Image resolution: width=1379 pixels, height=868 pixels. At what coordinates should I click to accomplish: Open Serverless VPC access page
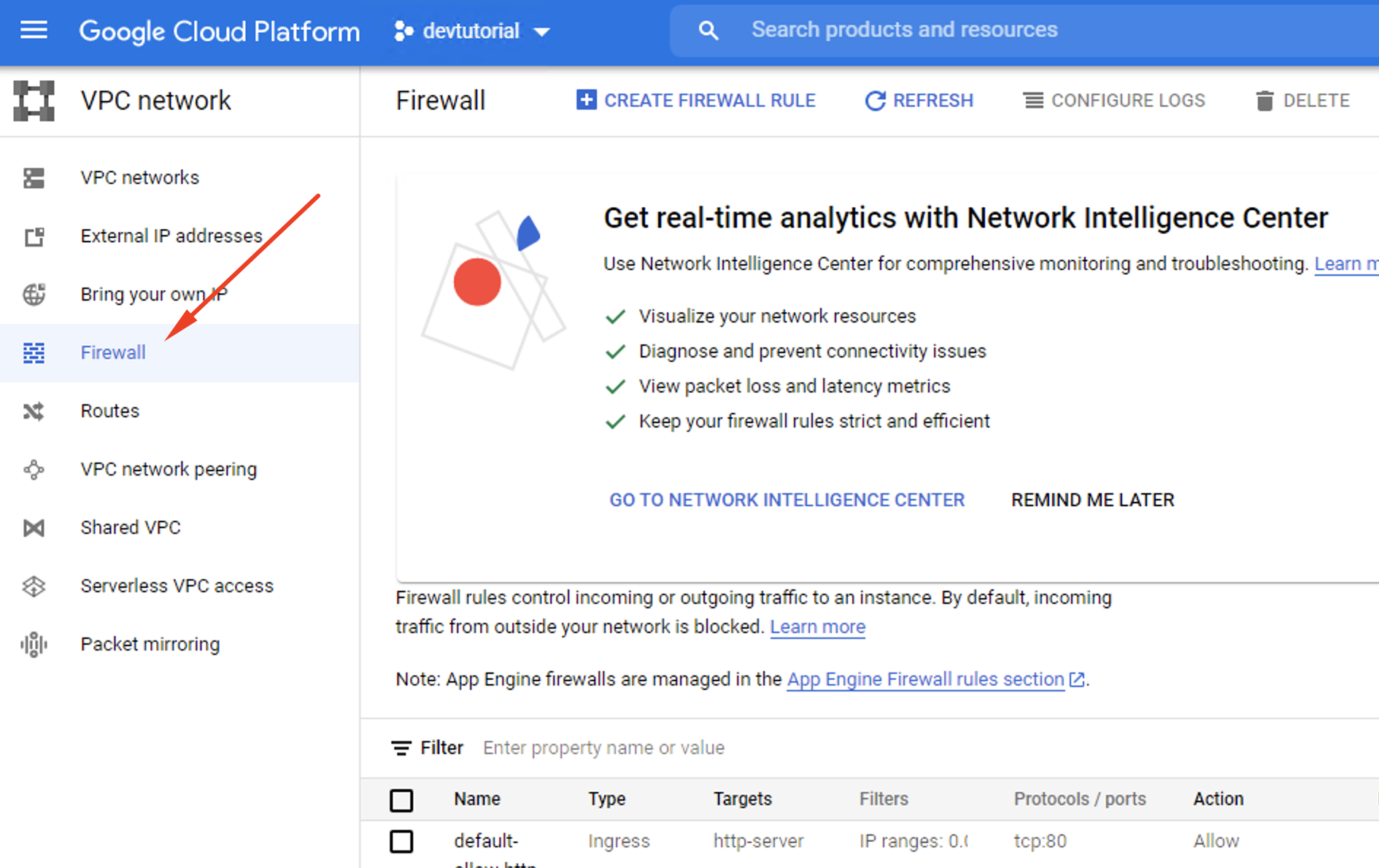(x=177, y=586)
